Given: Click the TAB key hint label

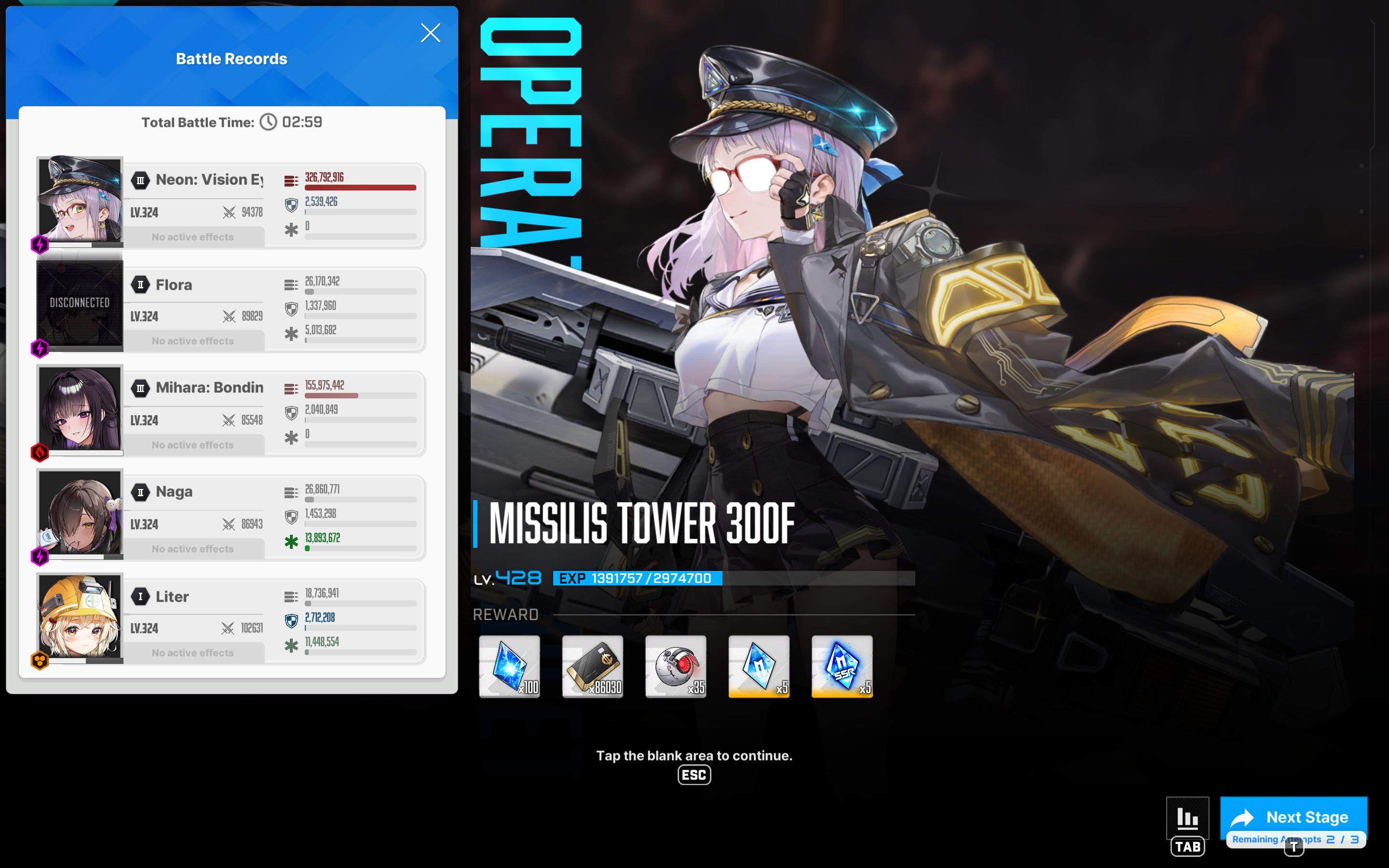Looking at the screenshot, I should 1187,846.
